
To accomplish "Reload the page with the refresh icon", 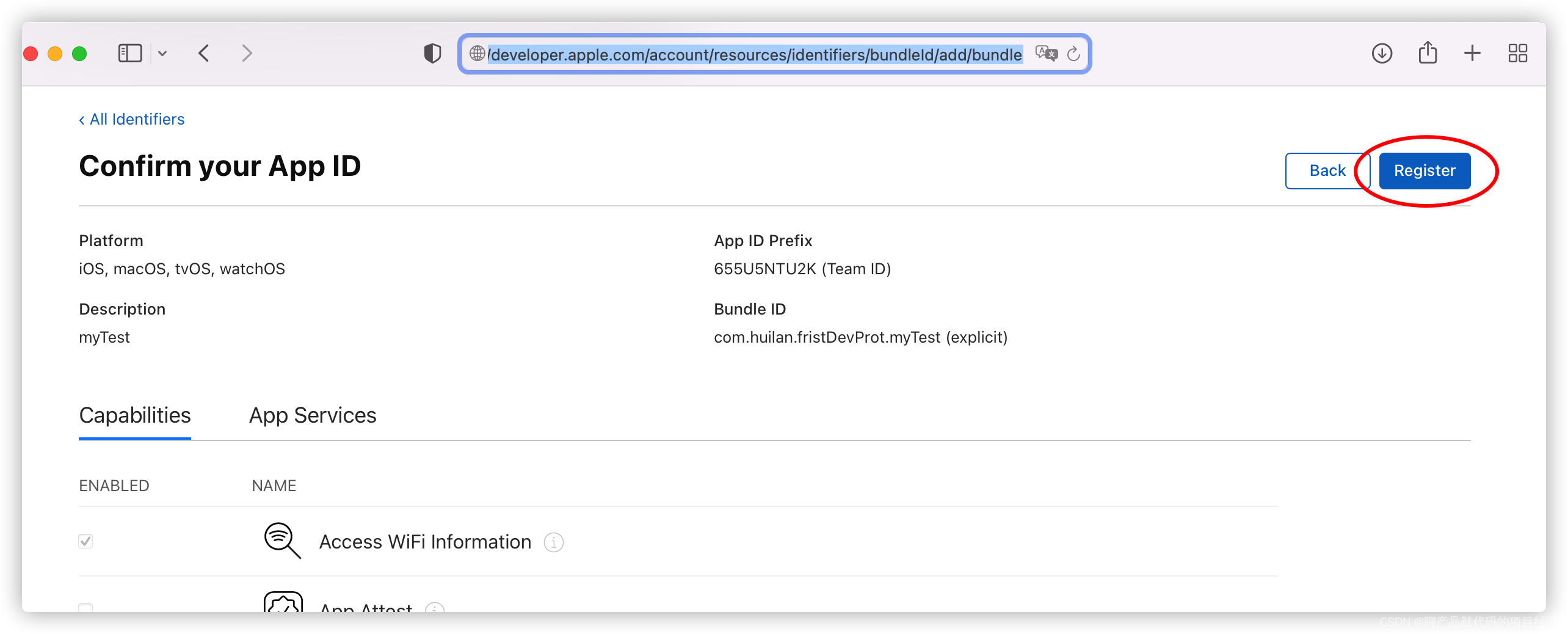I will (x=1073, y=54).
